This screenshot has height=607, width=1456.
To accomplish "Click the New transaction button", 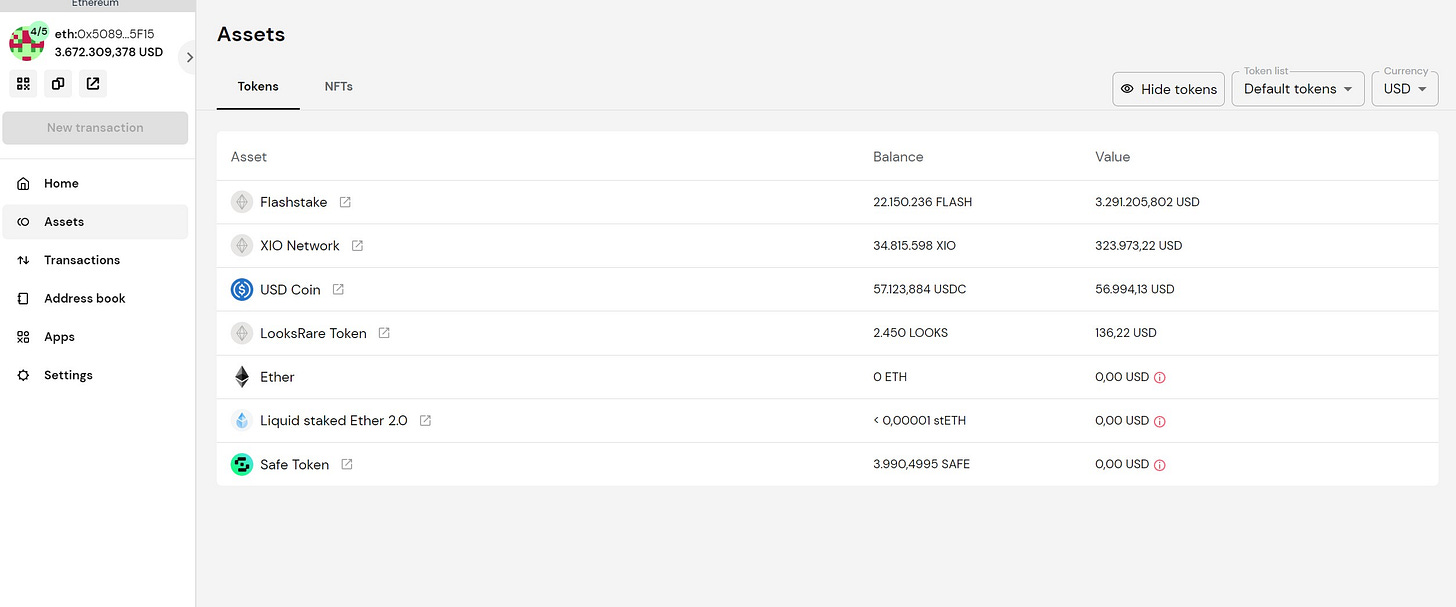I will tap(95, 128).
